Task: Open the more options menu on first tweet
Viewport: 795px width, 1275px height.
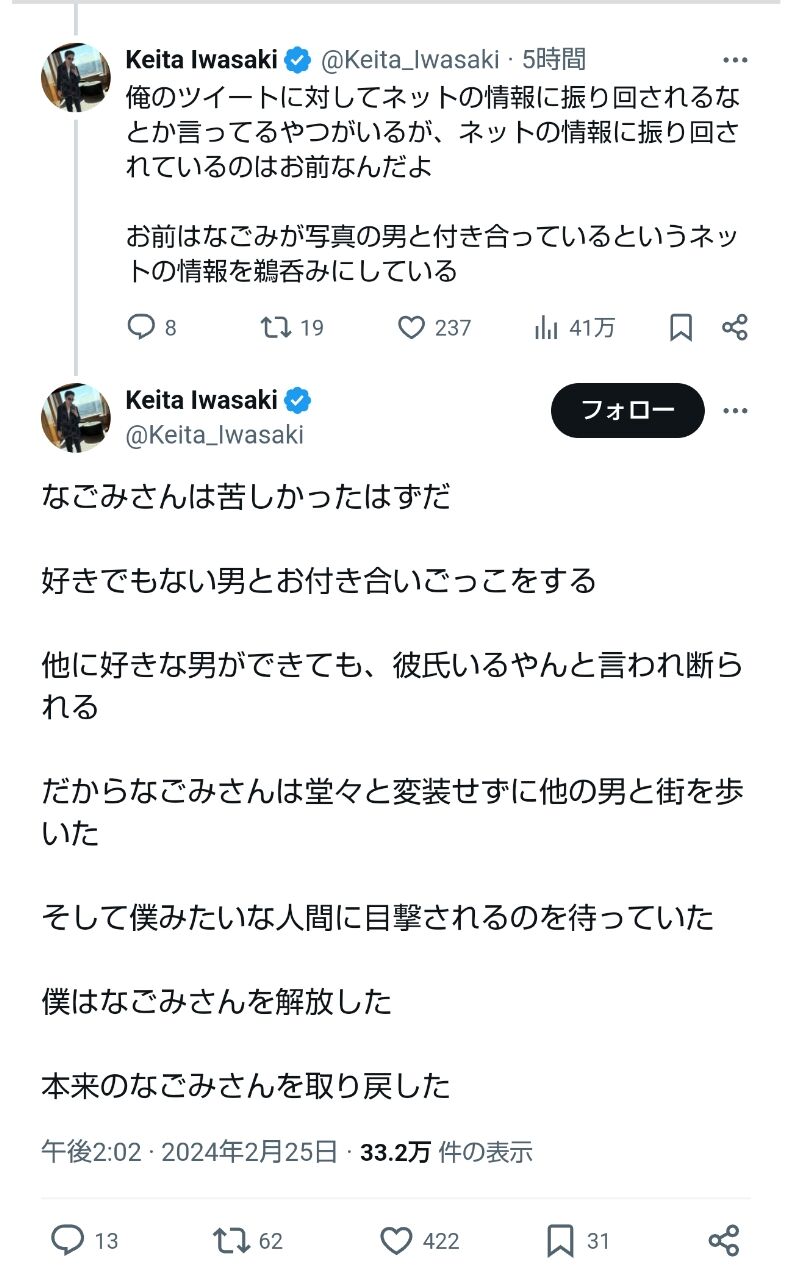Action: 735,61
